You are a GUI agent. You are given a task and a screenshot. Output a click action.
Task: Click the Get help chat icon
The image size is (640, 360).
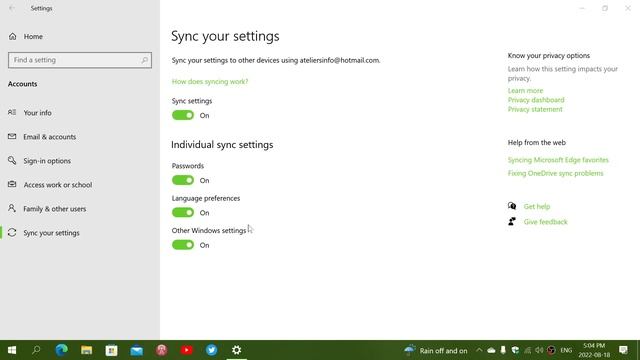(x=512, y=206)
